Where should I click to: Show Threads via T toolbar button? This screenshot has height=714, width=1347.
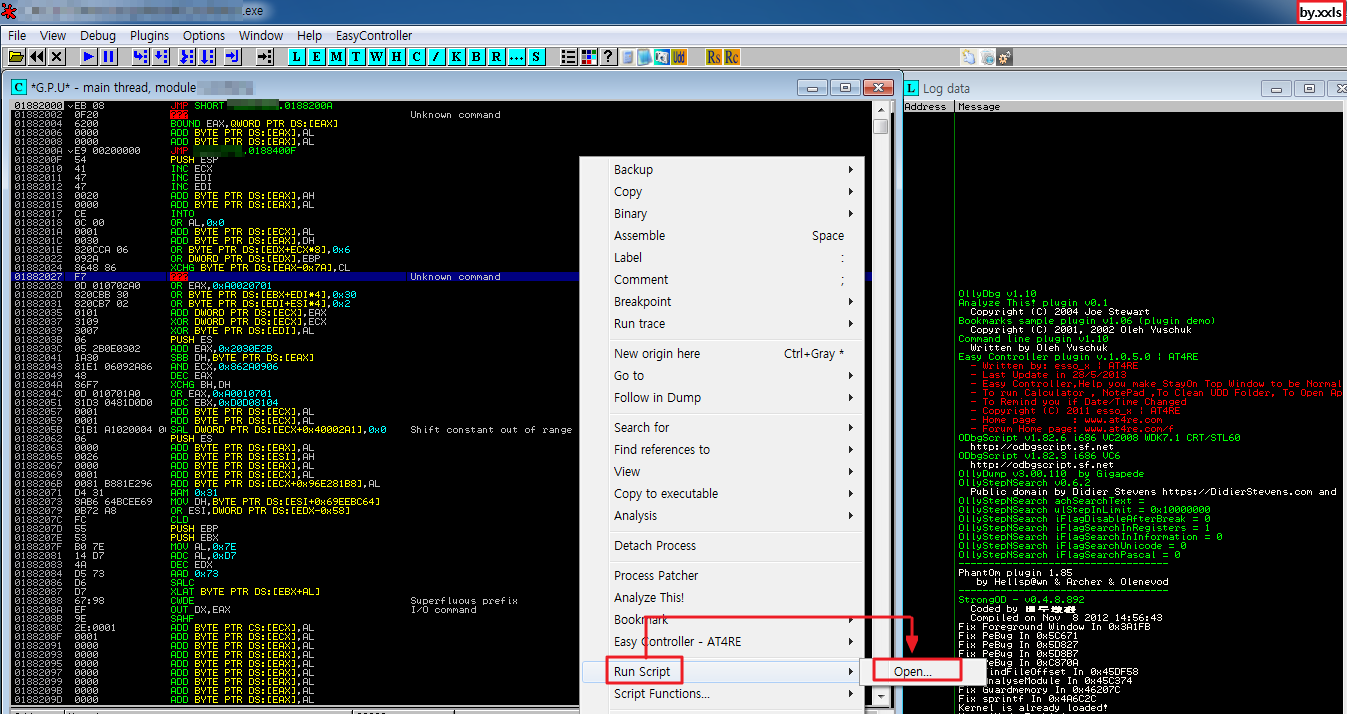point(356,57)
